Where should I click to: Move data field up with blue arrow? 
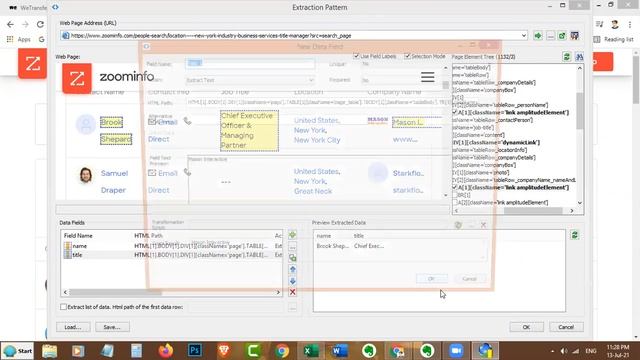(x=292, y=269)
